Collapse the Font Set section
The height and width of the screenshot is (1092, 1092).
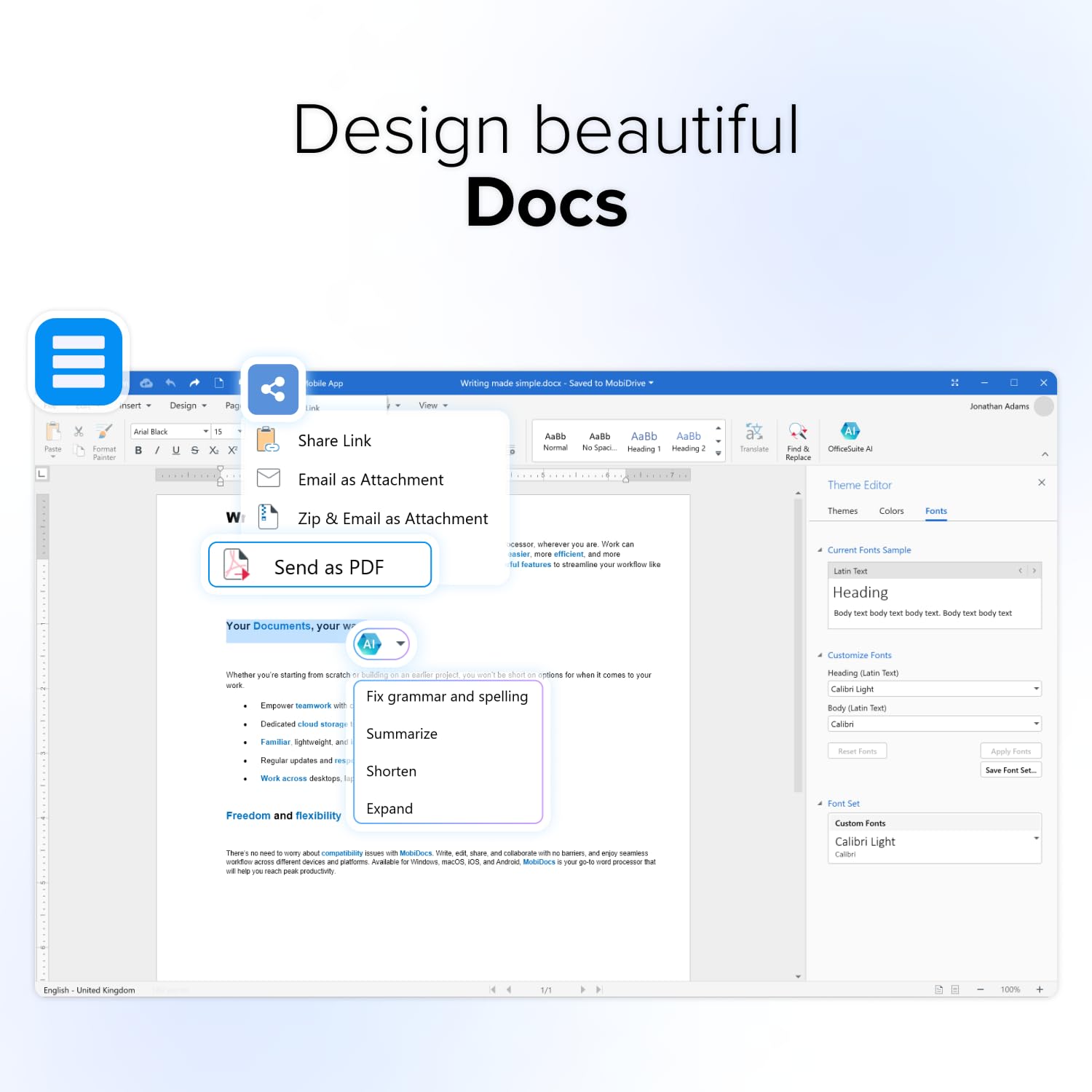tap(820, 804)
